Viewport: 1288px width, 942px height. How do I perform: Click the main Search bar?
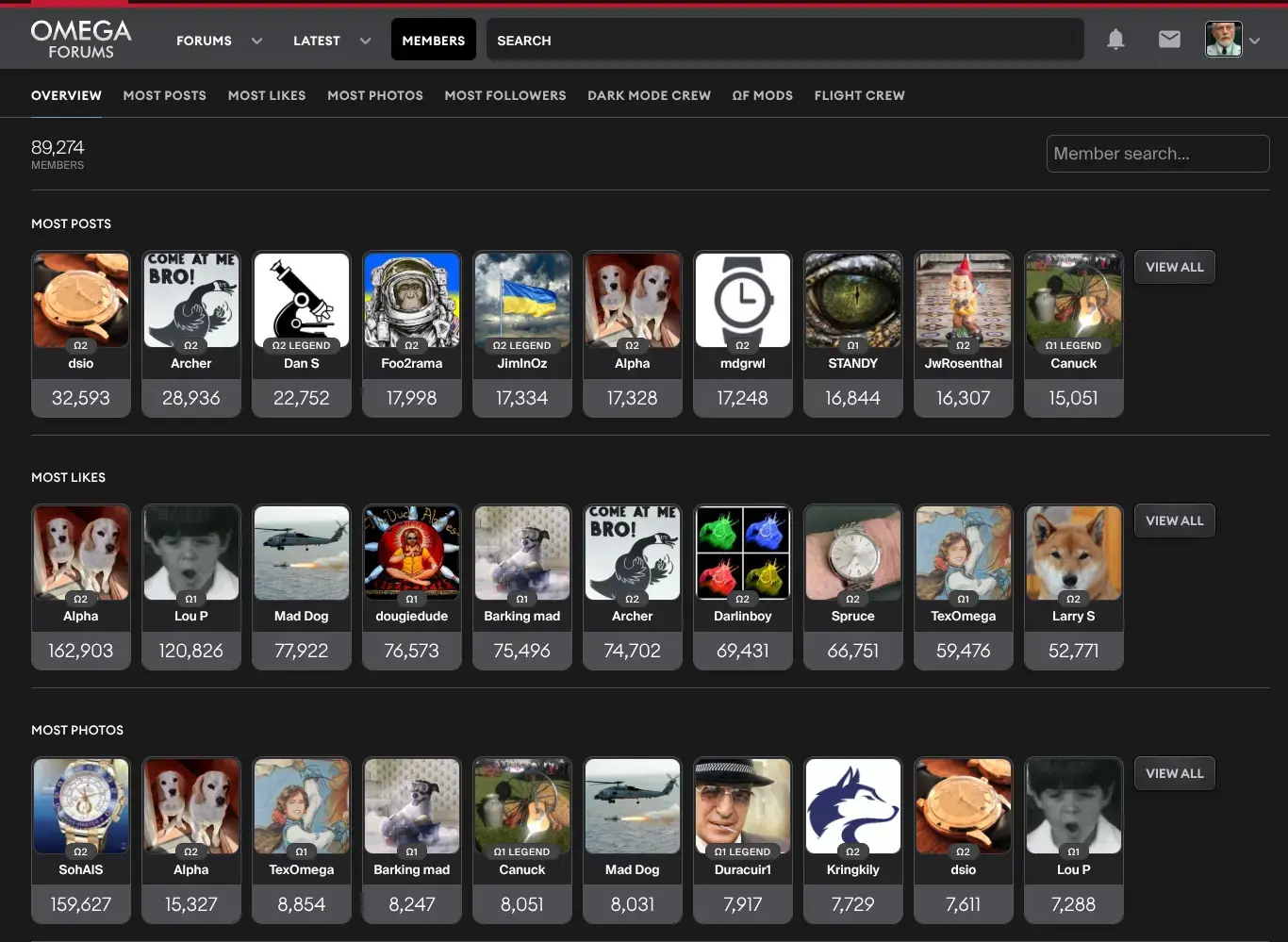click(x=784, y=41)
